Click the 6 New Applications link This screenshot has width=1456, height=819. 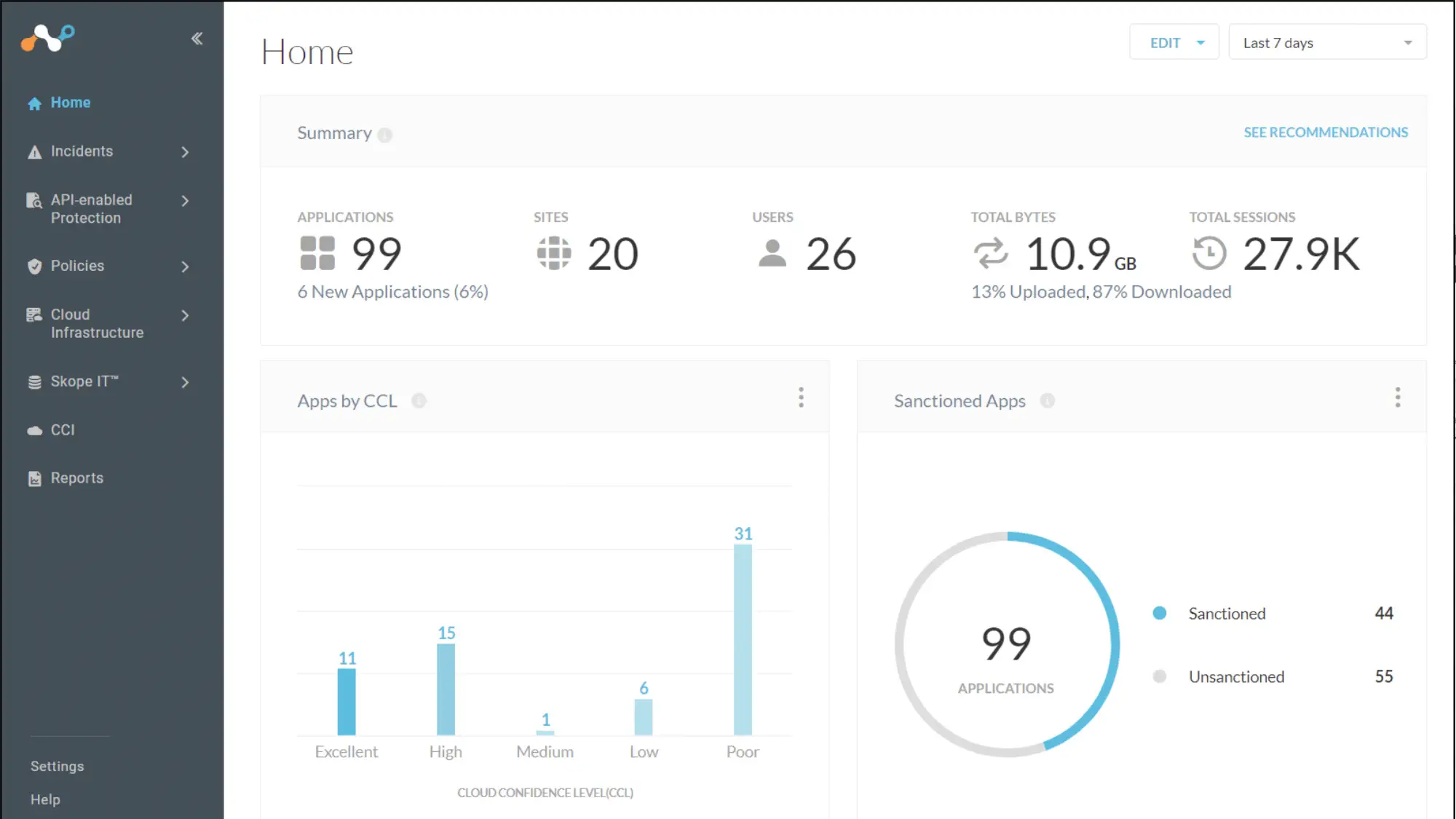tap(392, 291)
